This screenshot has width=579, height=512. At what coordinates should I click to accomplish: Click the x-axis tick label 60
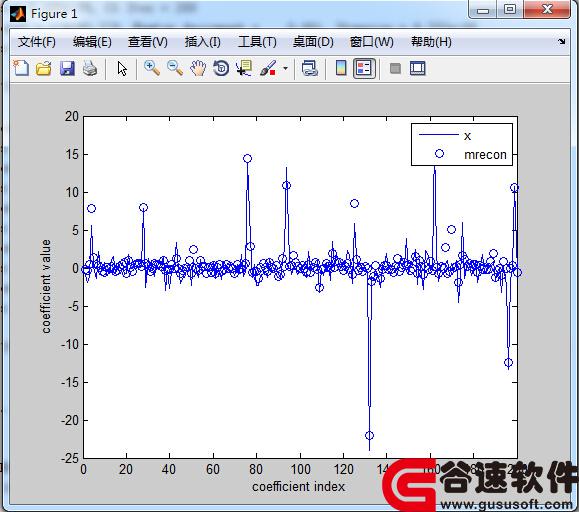(x=213, y=470)
